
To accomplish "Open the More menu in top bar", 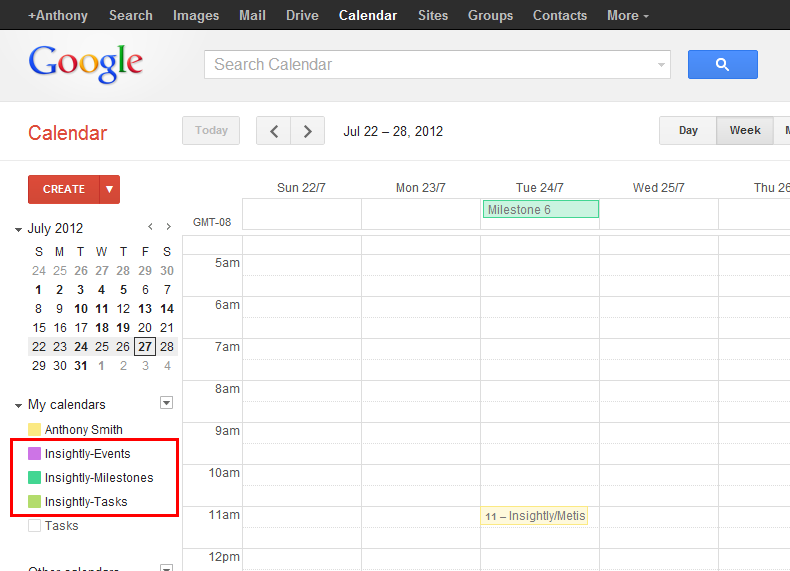I will 628,16.
